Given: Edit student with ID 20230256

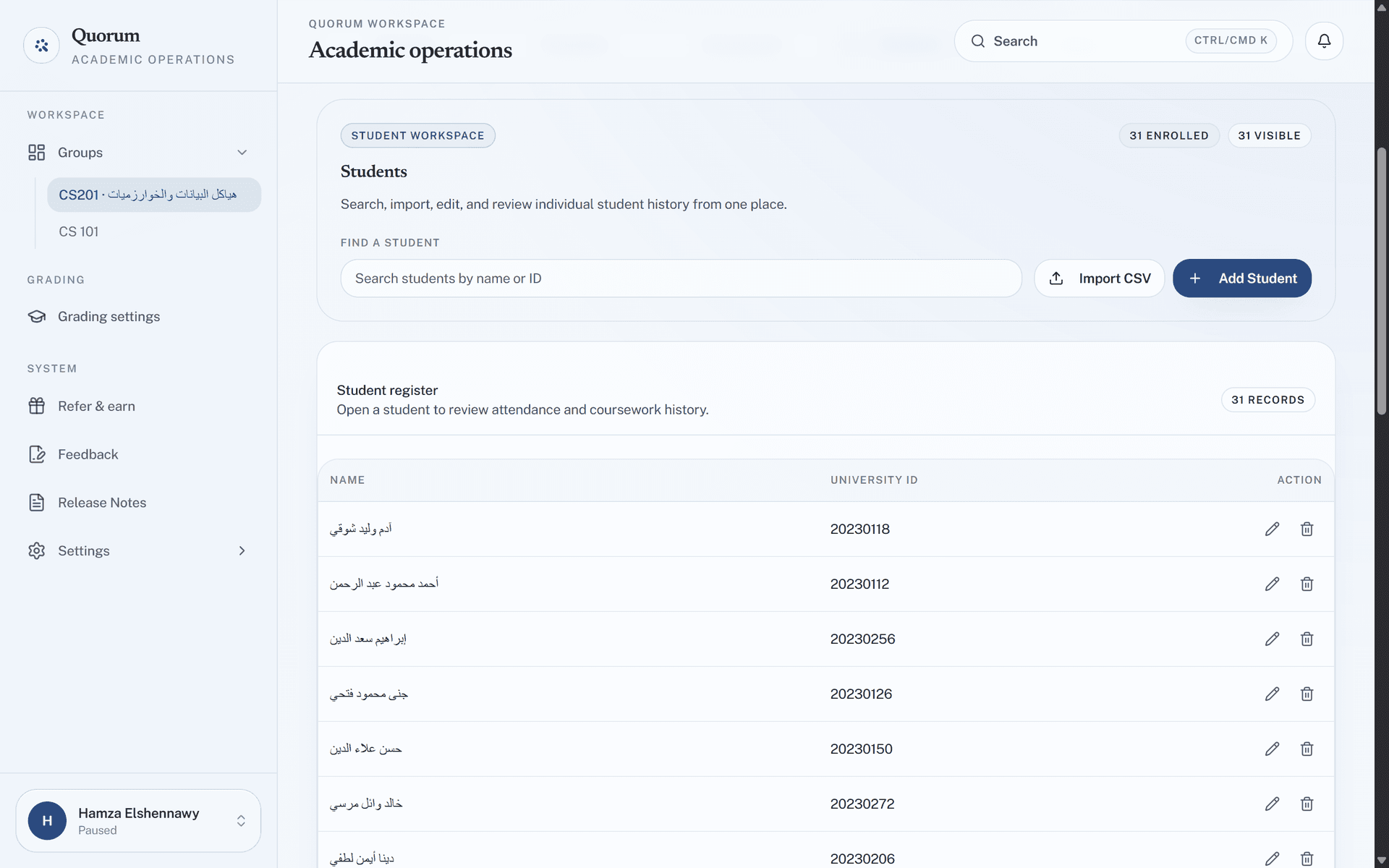Looking at the screenshot, I should [1272, 639].
